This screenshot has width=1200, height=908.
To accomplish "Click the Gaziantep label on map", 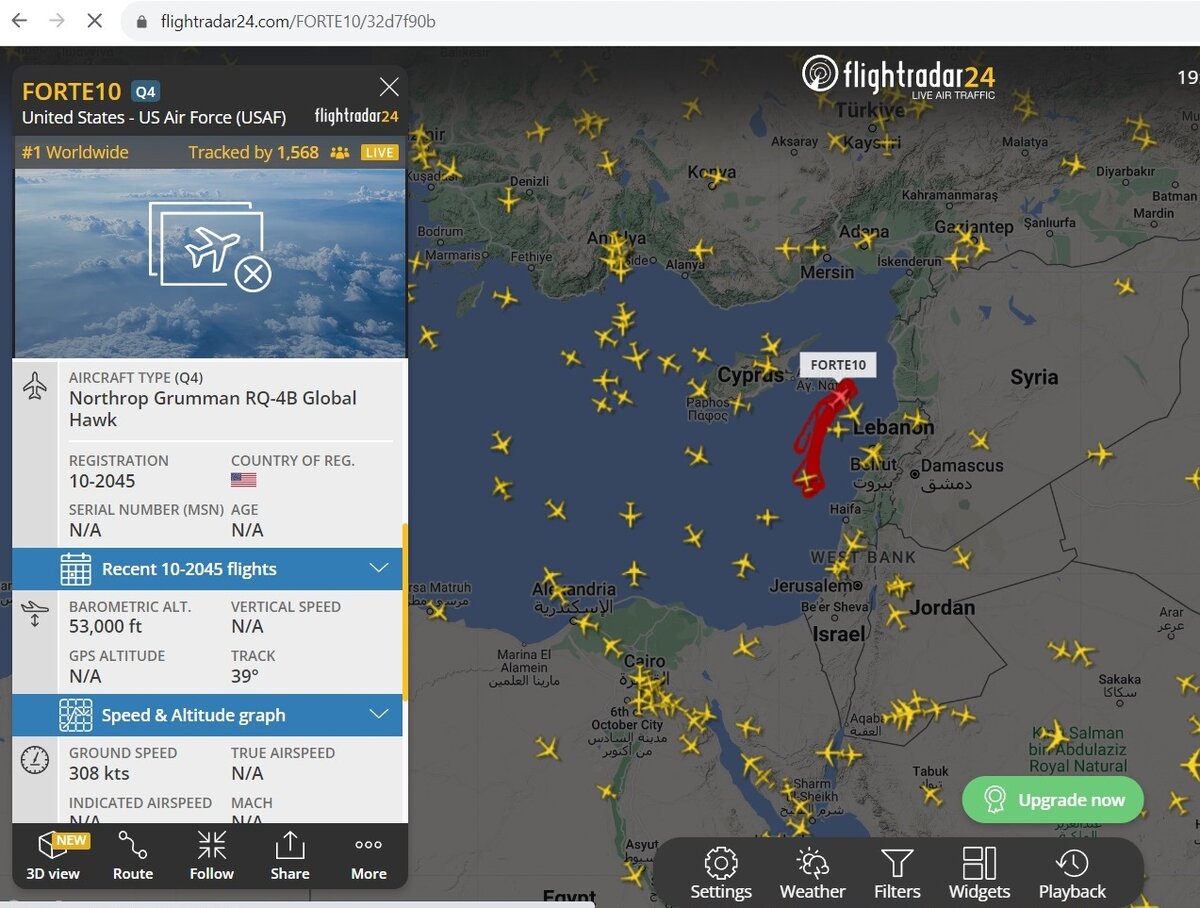I will point(973,227).
